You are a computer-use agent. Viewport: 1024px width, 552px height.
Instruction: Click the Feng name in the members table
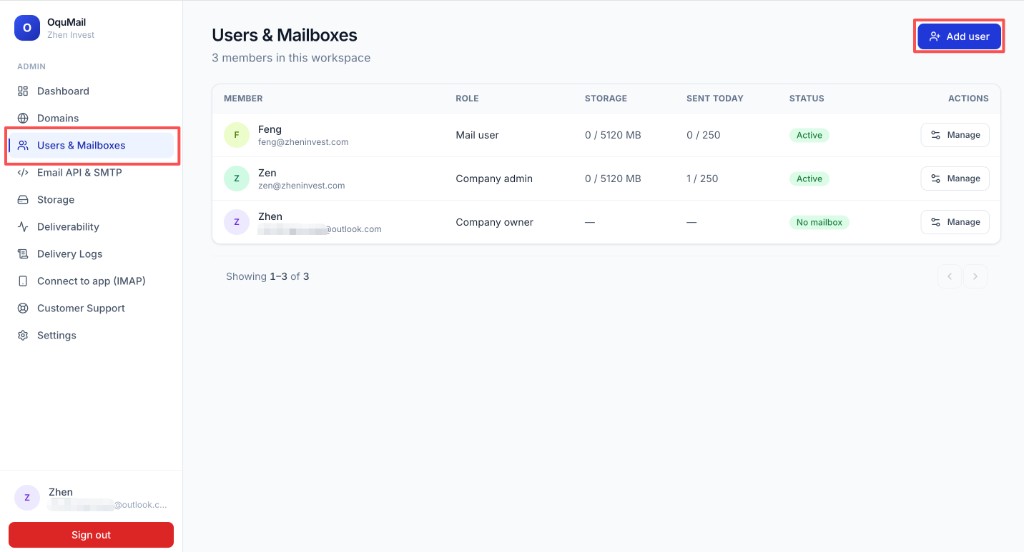tap(270, 129)
